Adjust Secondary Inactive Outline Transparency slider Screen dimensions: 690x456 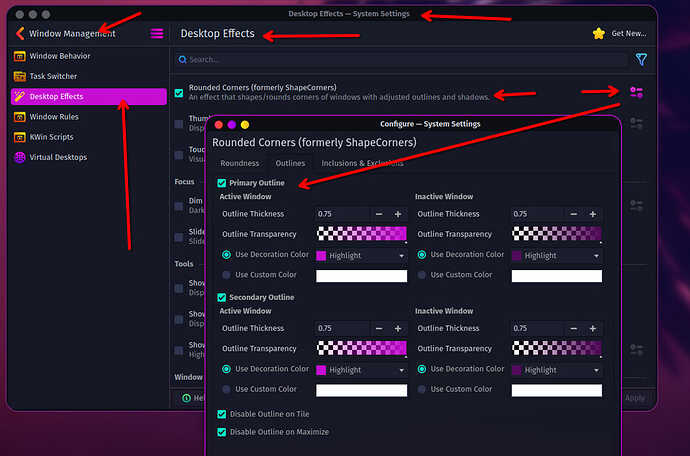(x=557, y=348)
